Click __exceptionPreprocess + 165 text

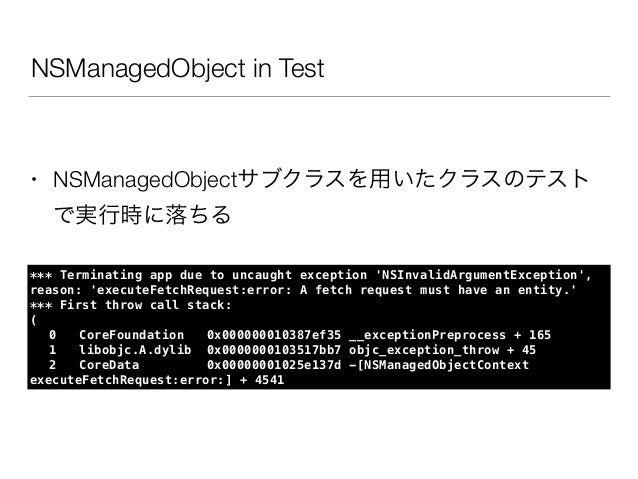pyautogui.click(x=450, y=335)
